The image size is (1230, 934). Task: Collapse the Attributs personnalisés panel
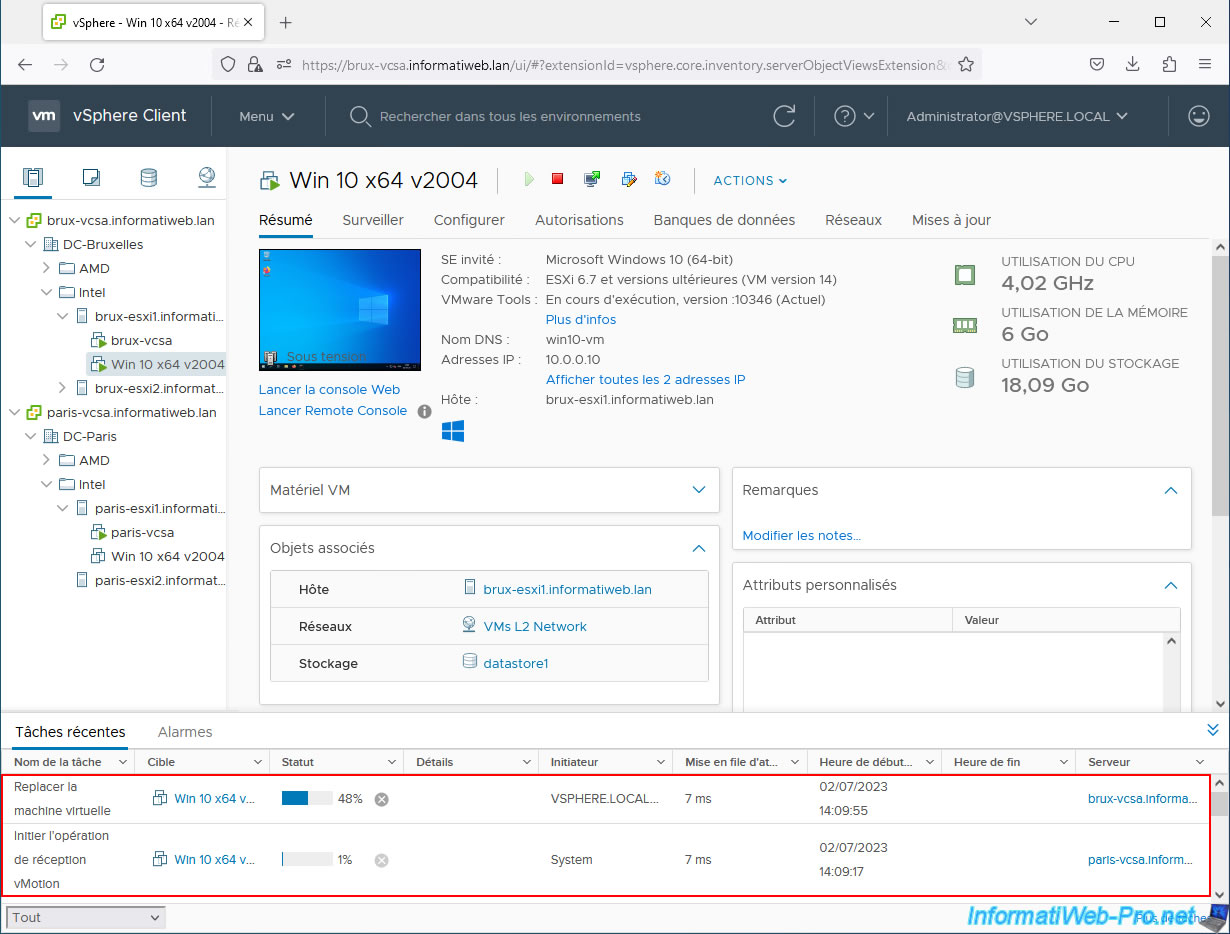point(1171,585)
